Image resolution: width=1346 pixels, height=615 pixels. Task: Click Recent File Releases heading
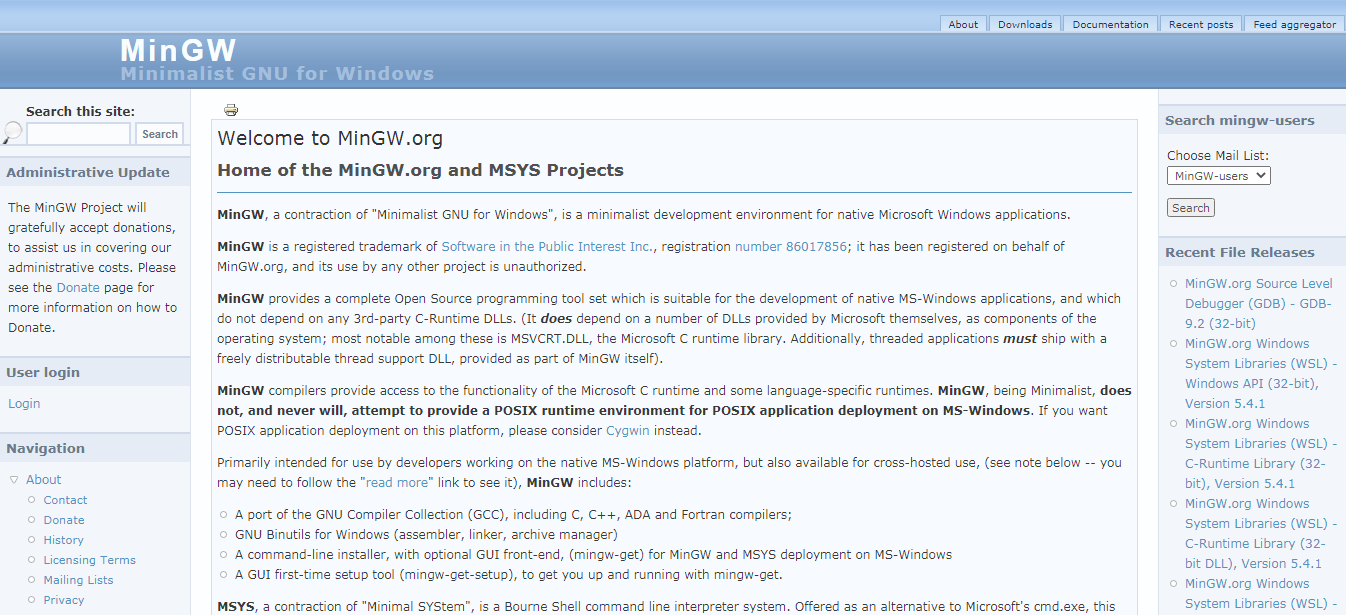click(x=1240, y=253)
